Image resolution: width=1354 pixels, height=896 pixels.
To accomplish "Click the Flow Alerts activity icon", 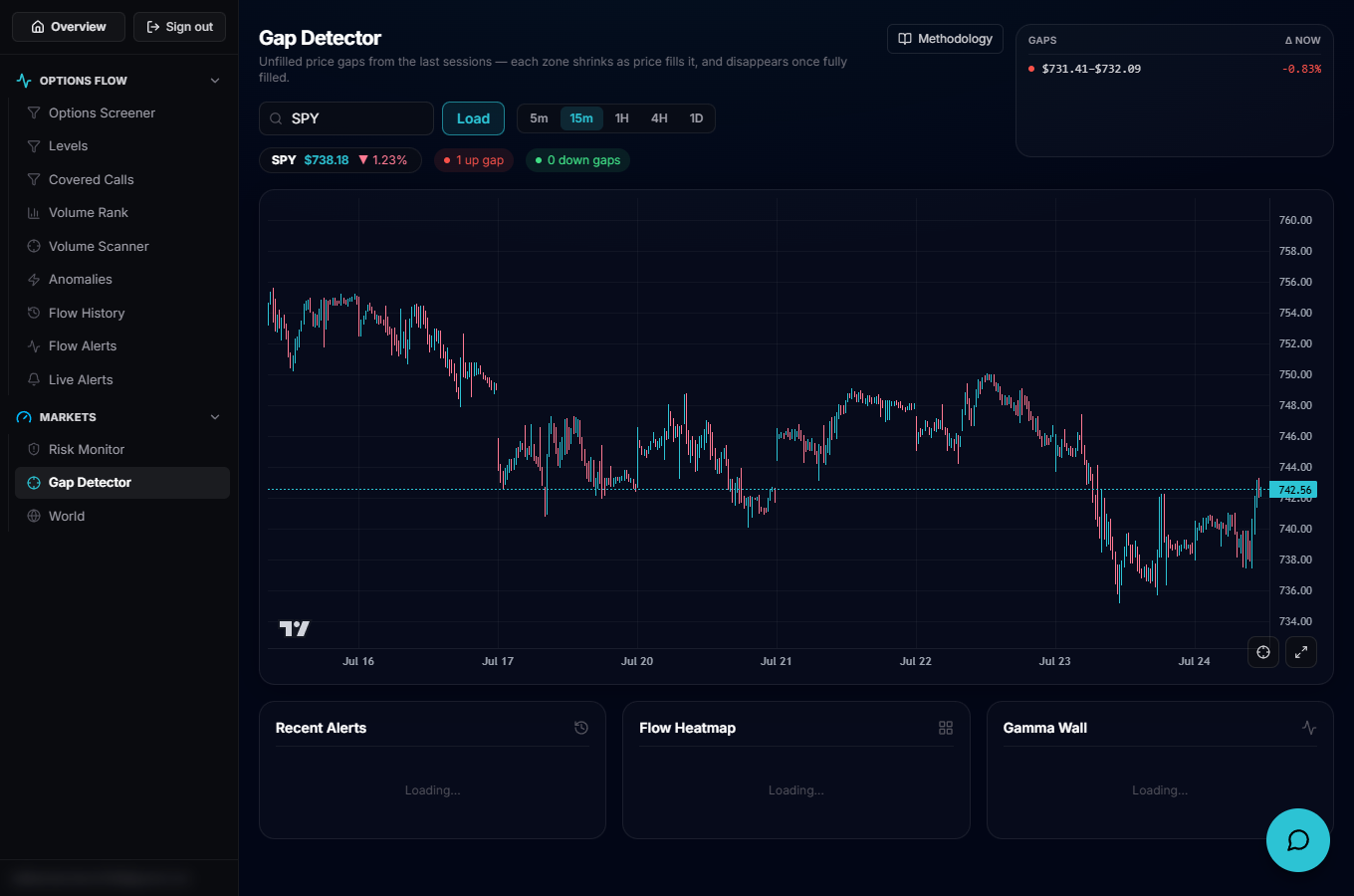I will (x=34, y=346).
